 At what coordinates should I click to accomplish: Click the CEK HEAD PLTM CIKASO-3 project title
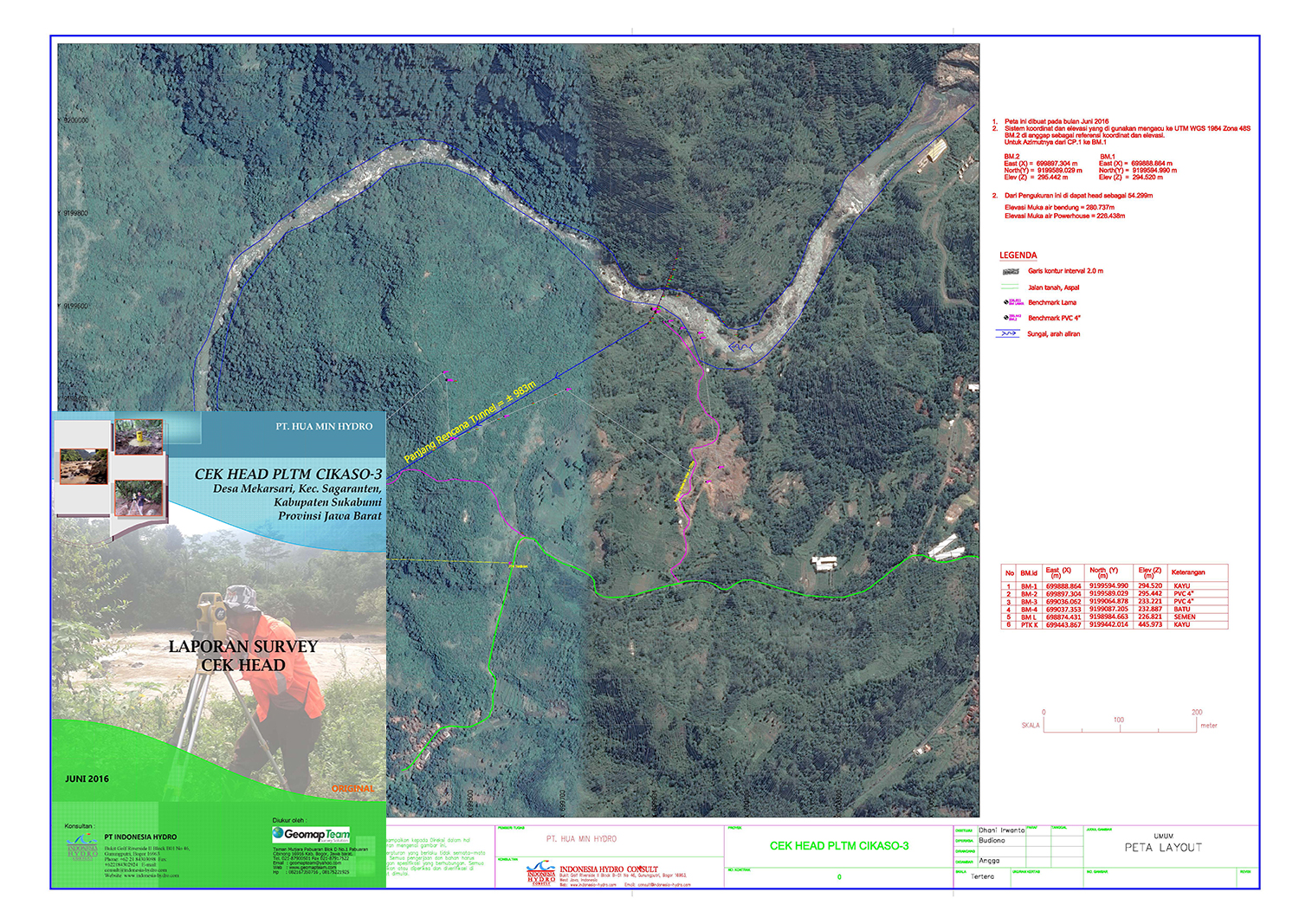838,846
